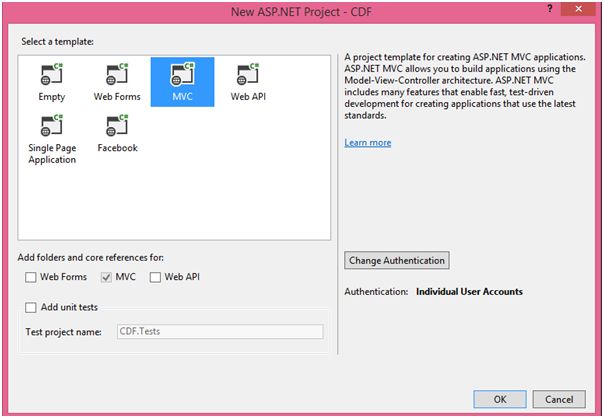Click the Cancel button
The image size is (604, 418).
tap(566, 399)
